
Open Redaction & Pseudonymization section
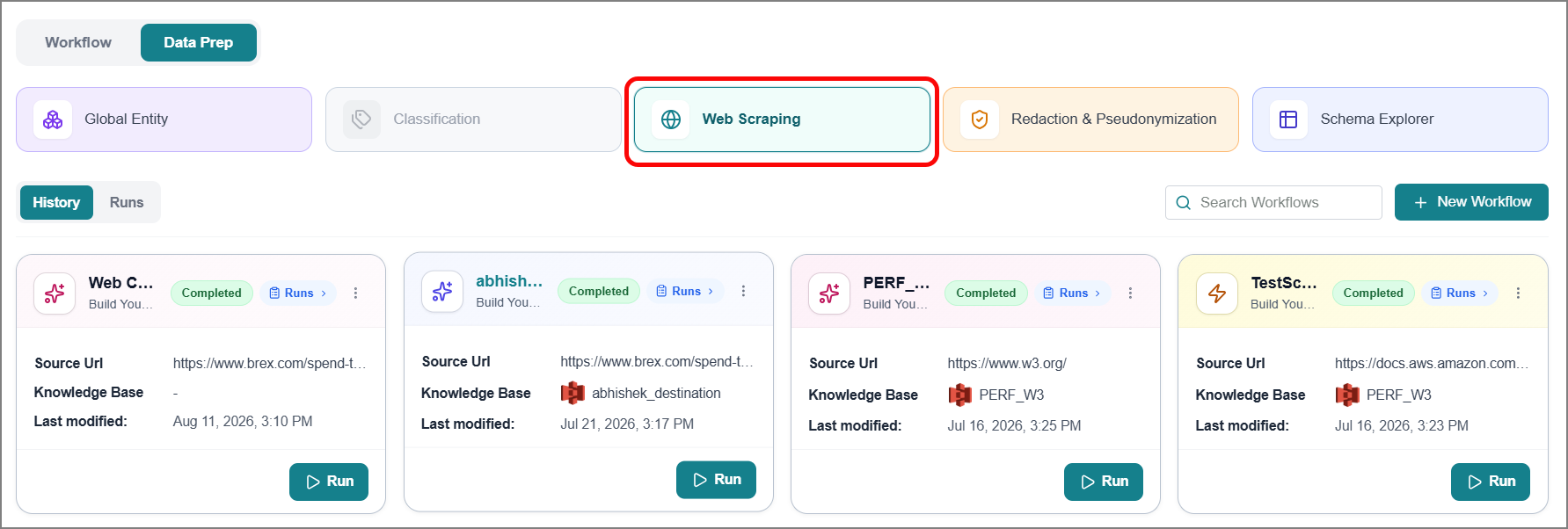pos(1090,120)
